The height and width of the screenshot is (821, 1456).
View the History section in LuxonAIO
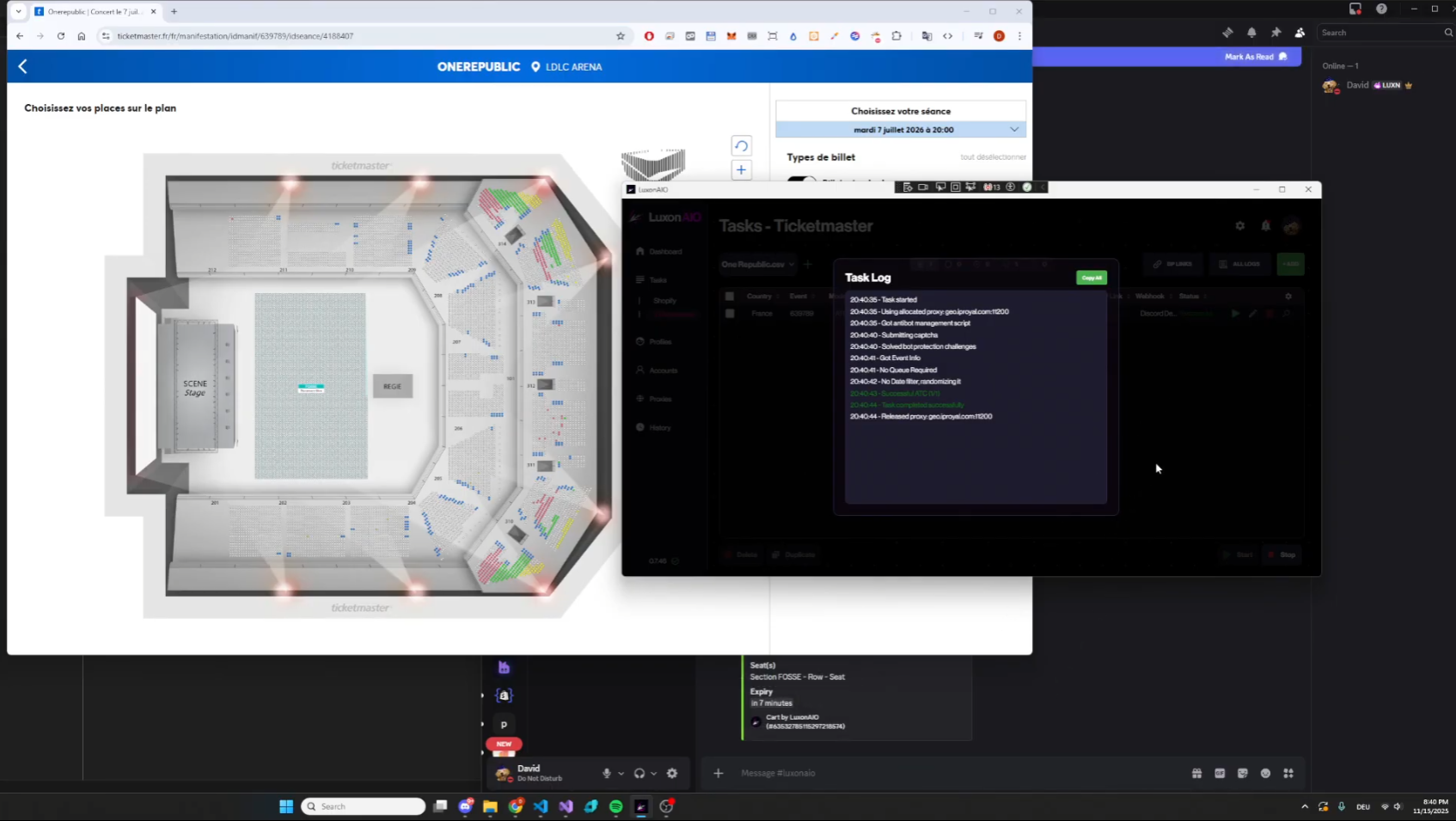[662, 427]
